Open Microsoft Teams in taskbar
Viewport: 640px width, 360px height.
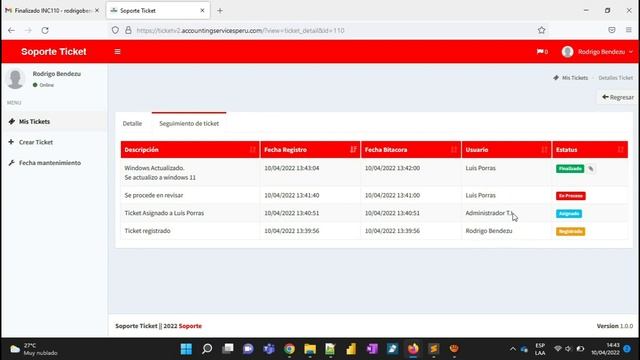pyautogui.click(x=269, y=349)
